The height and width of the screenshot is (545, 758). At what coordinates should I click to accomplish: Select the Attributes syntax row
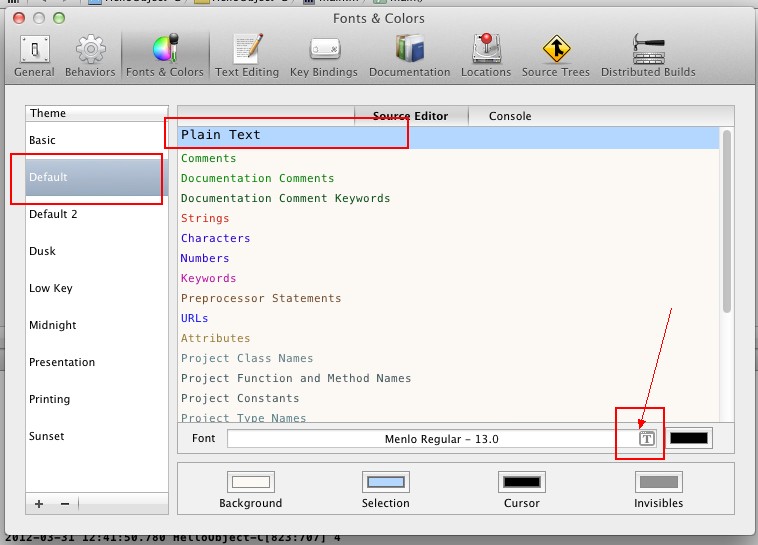[449, 338]
